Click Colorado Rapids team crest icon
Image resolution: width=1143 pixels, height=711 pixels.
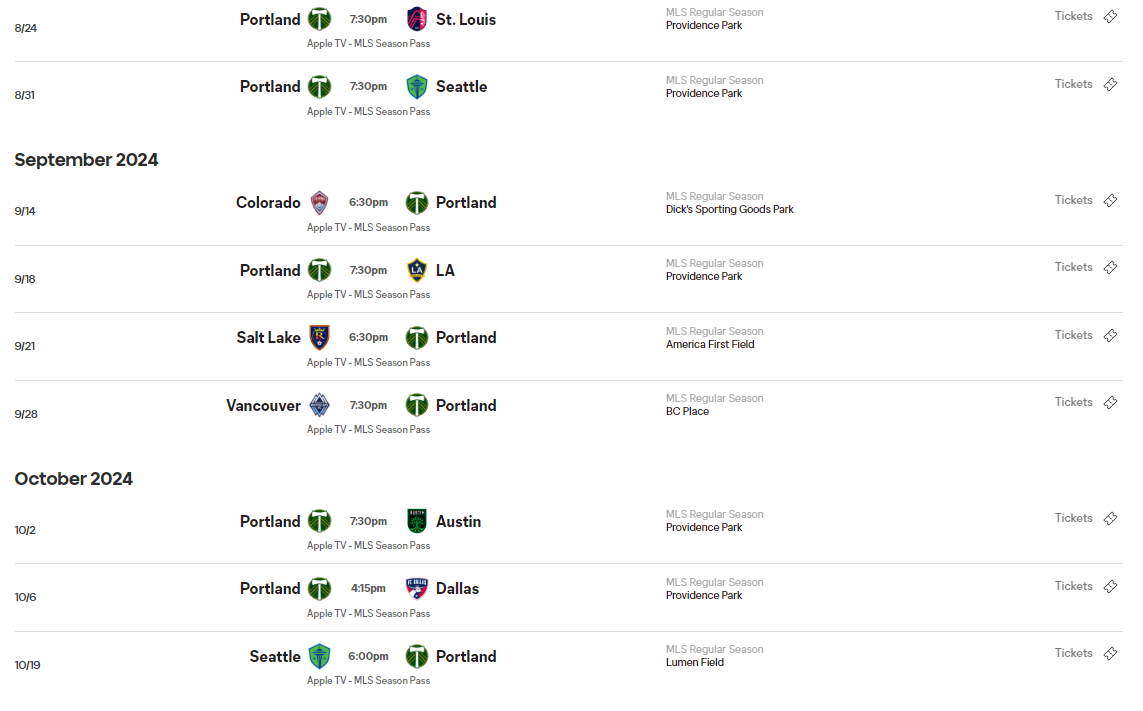point(319,203)
